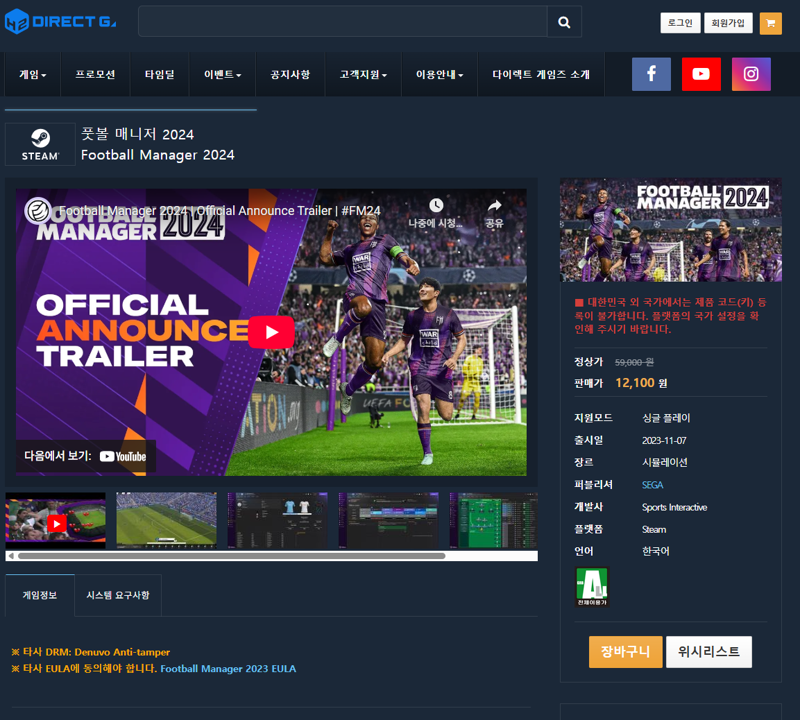Viewport: 800px width, 720px height.
Task: Click the video Share arrow icon
Action: (494, 206)
